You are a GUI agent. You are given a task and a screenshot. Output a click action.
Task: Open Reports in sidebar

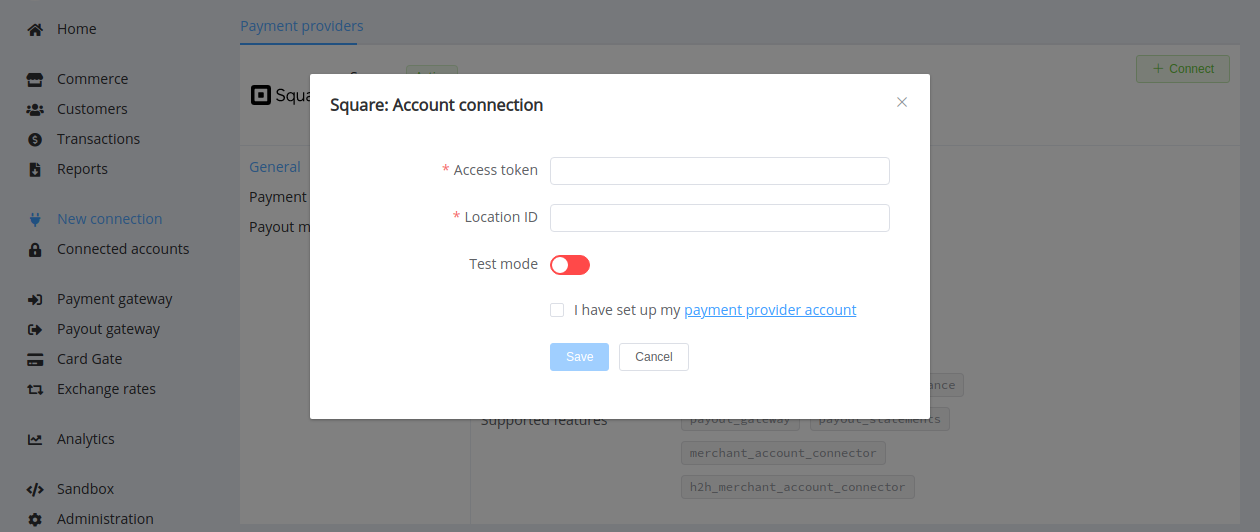(x=82, y=169)
